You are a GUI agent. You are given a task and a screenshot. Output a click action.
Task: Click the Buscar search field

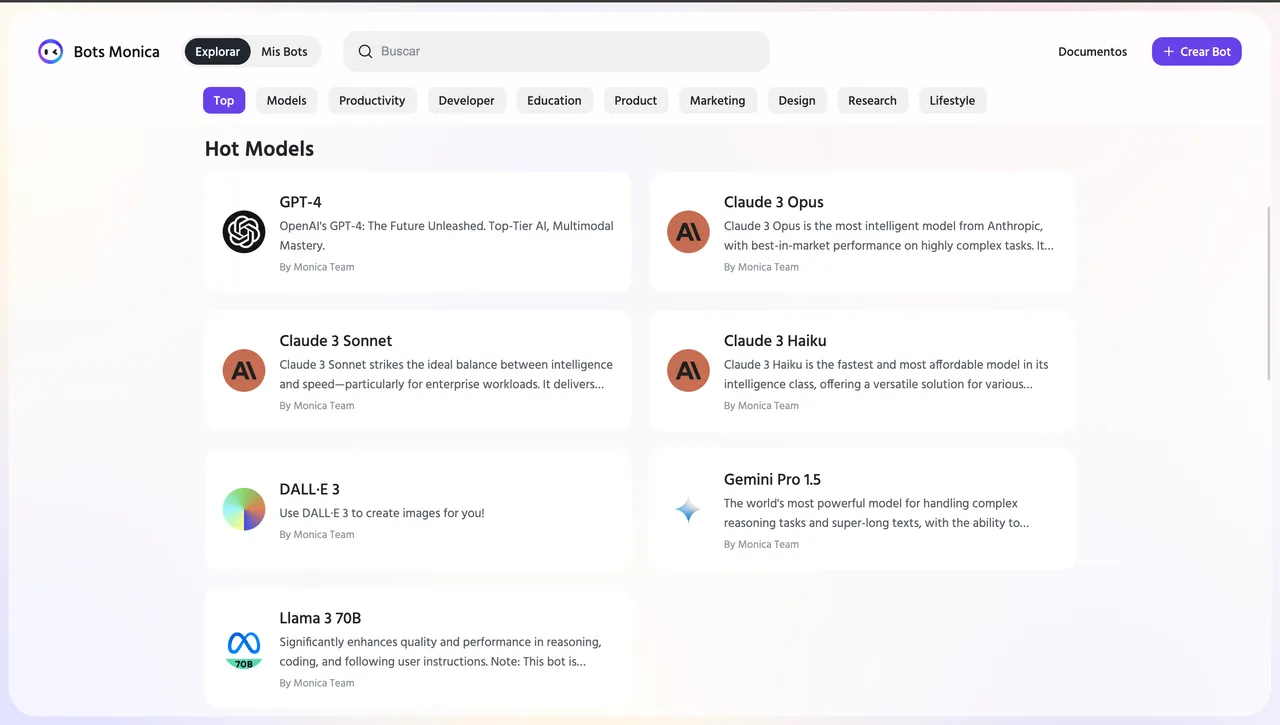pos(556,52)
